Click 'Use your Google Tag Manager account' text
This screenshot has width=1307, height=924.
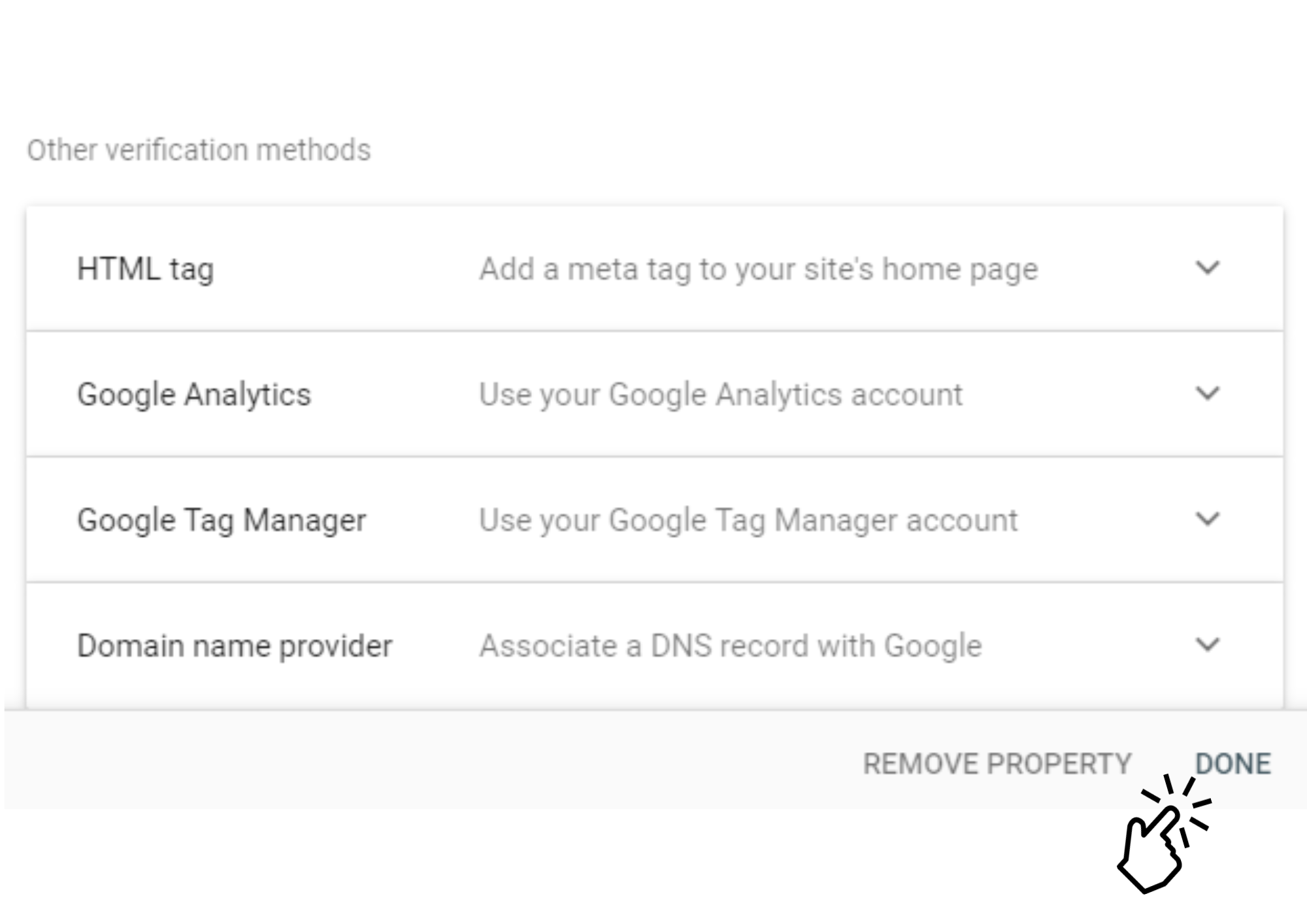tap(748, 521)
